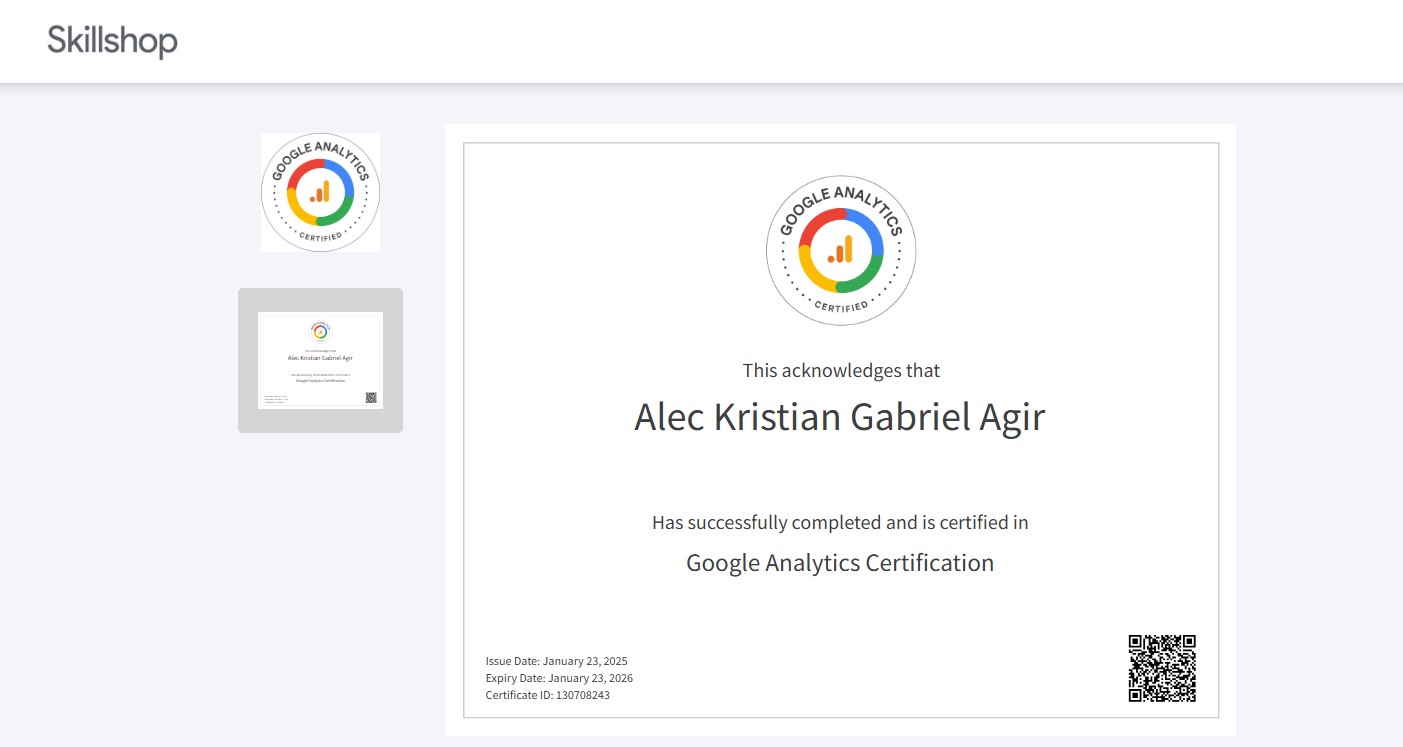This screenshot has width=1403, height=747.
Task: Click the QR code on the certificate
Action: click(x=1162, y=667)
